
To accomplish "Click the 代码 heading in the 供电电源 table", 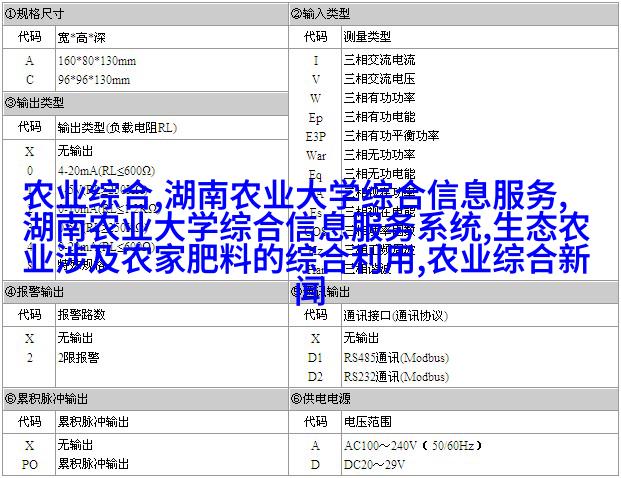I will coord(316,421).
